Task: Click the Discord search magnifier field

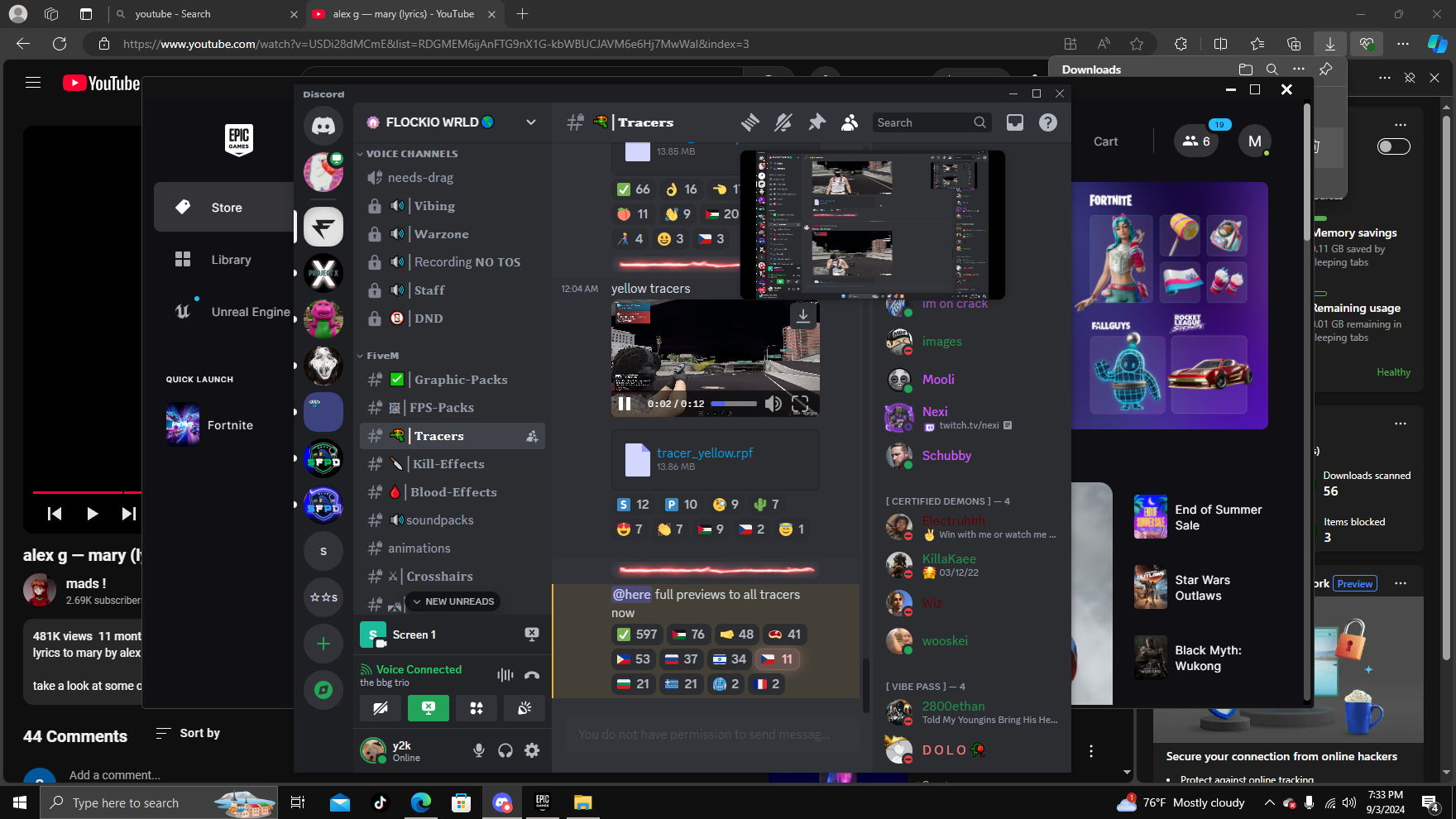Action: click(932, 122)
